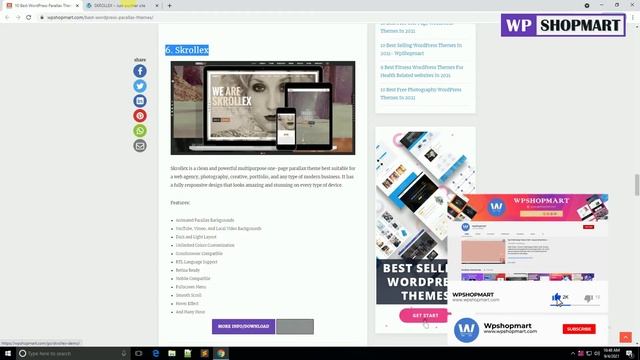Share the article via WhatsApp
Image resolution: width=640 pixels, height=360 pixels.
[x=140, y=131]
